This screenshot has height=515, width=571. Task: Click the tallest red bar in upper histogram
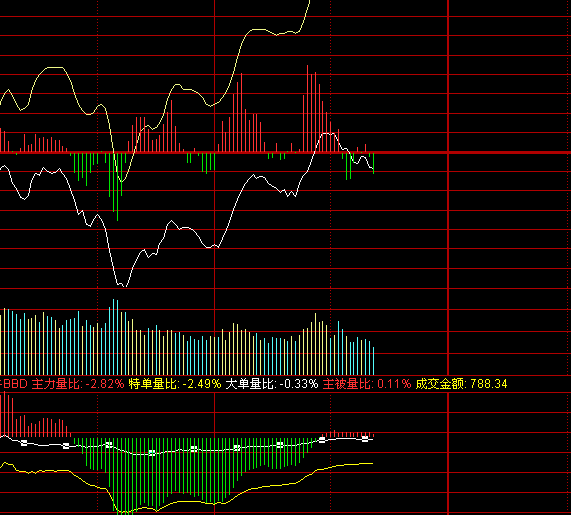tap(307, 109)
